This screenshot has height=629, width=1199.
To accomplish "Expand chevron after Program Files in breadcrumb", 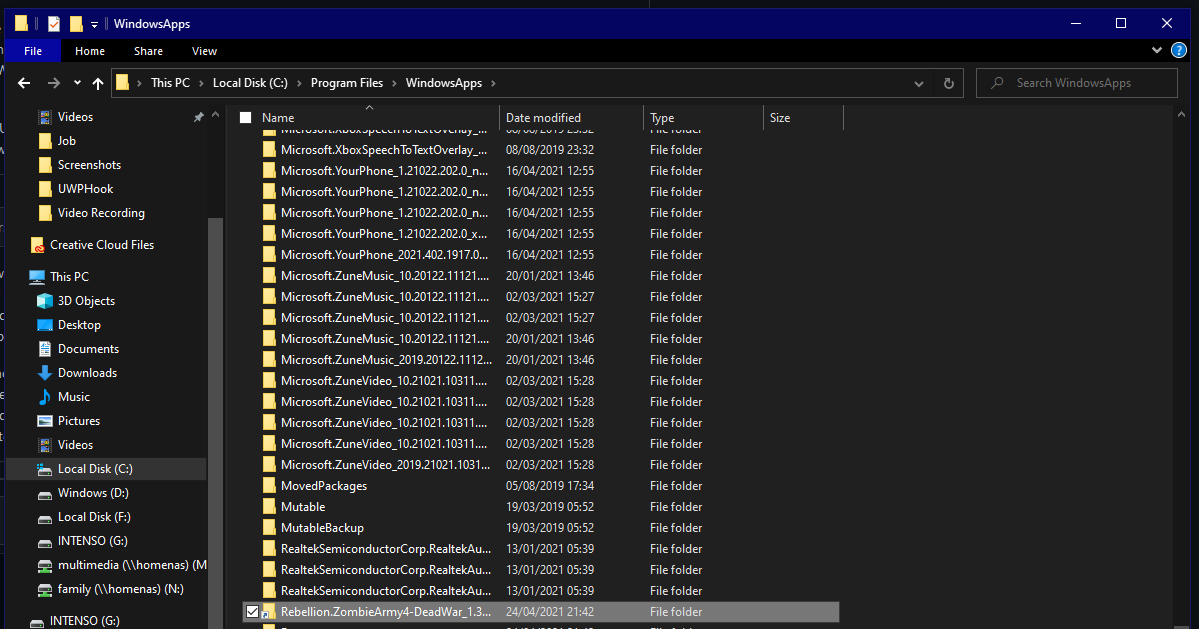I will click(x=395, y=83).
